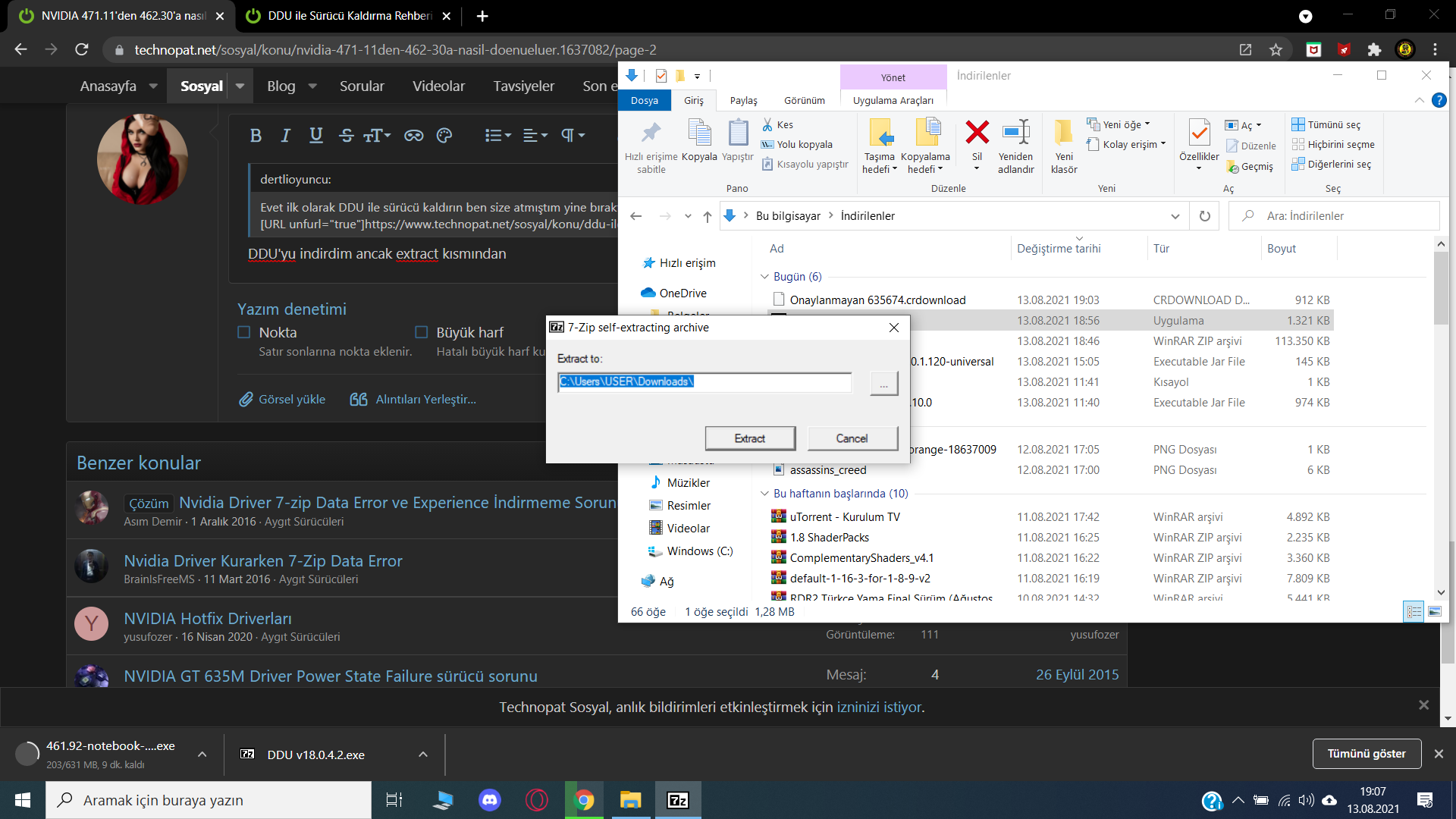Screen dimensions: 1456x819
Task: Collapse the Bugün (6) group
Action: click(764, 277)
